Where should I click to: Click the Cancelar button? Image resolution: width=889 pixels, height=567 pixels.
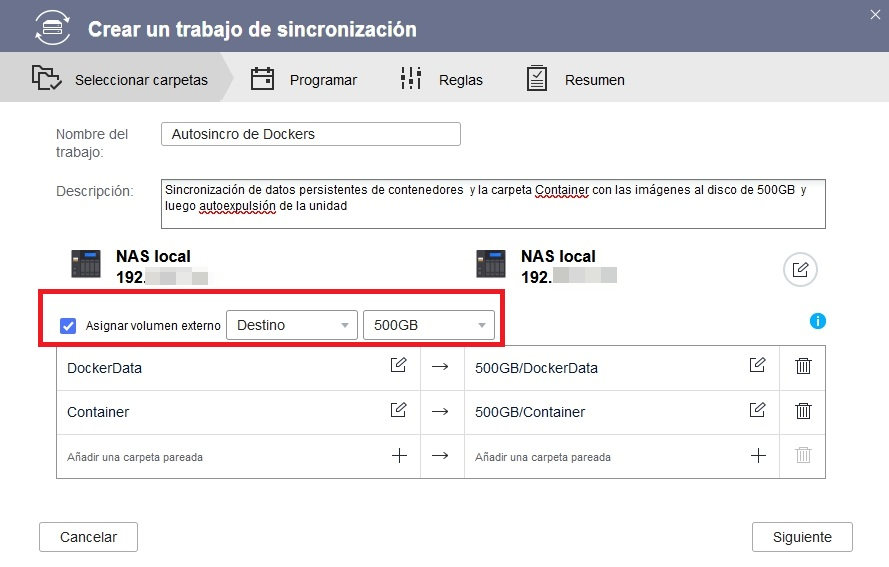tap(88, 537)
